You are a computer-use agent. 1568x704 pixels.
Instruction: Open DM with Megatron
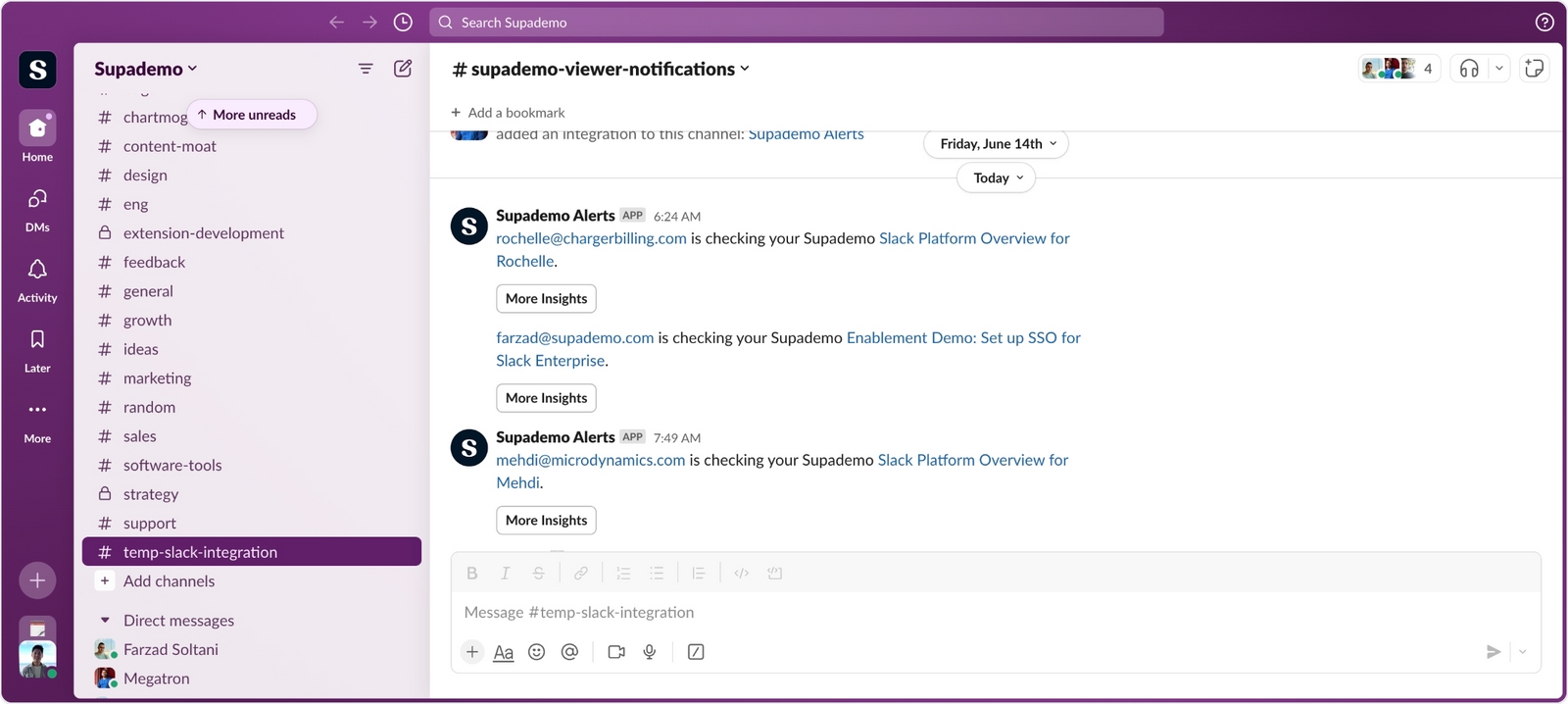(252, 679)
